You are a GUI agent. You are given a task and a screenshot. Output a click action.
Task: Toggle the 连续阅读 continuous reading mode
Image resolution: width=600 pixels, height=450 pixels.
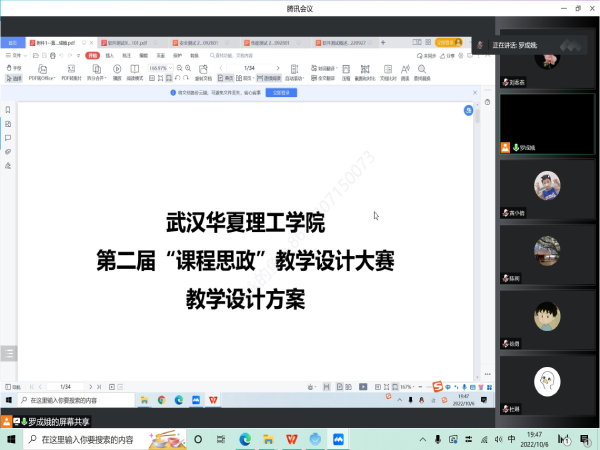[271, 77]
